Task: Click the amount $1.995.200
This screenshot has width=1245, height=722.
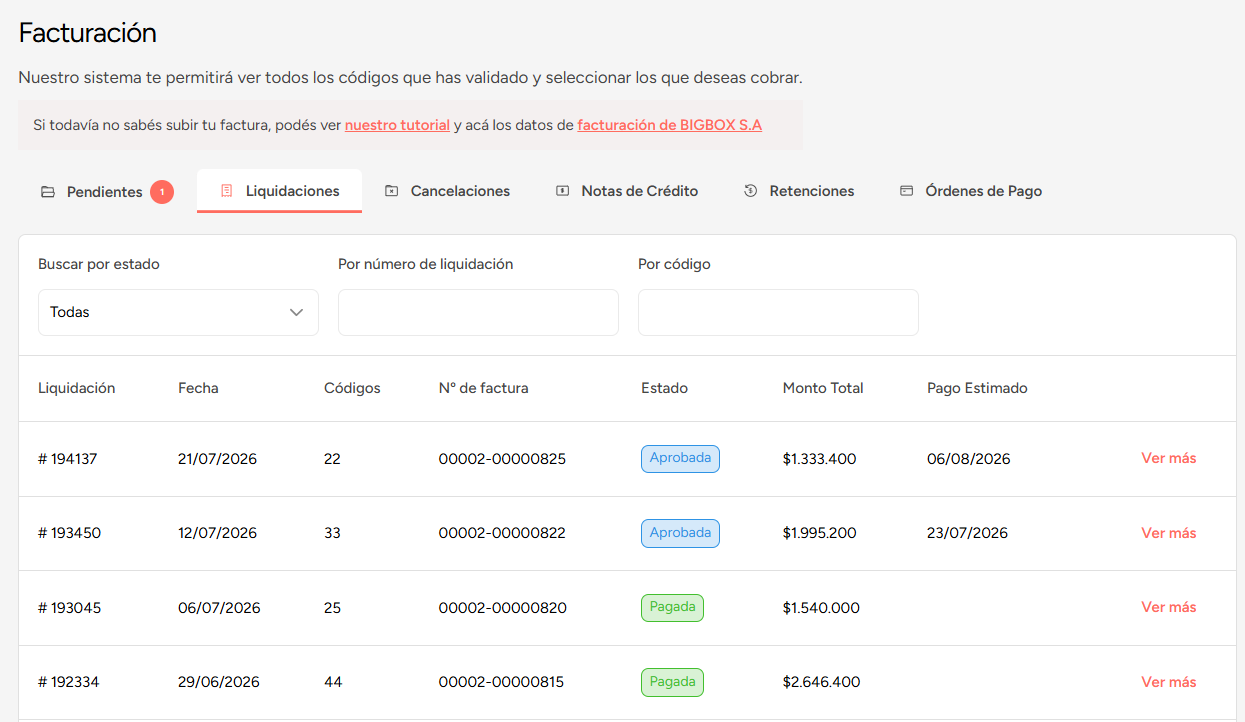Action: (820, 533)
